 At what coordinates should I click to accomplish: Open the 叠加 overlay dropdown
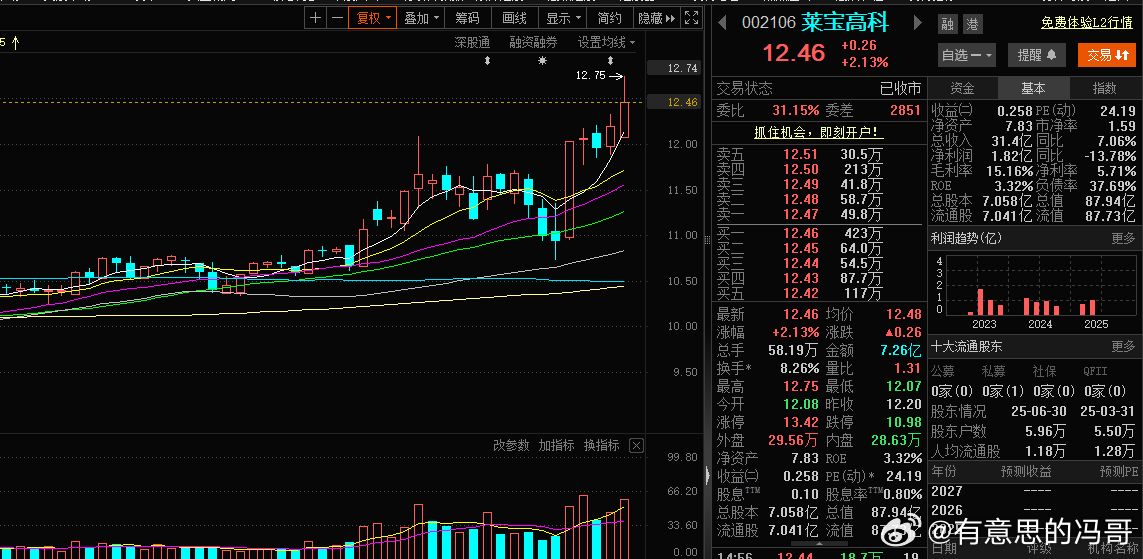422,18
